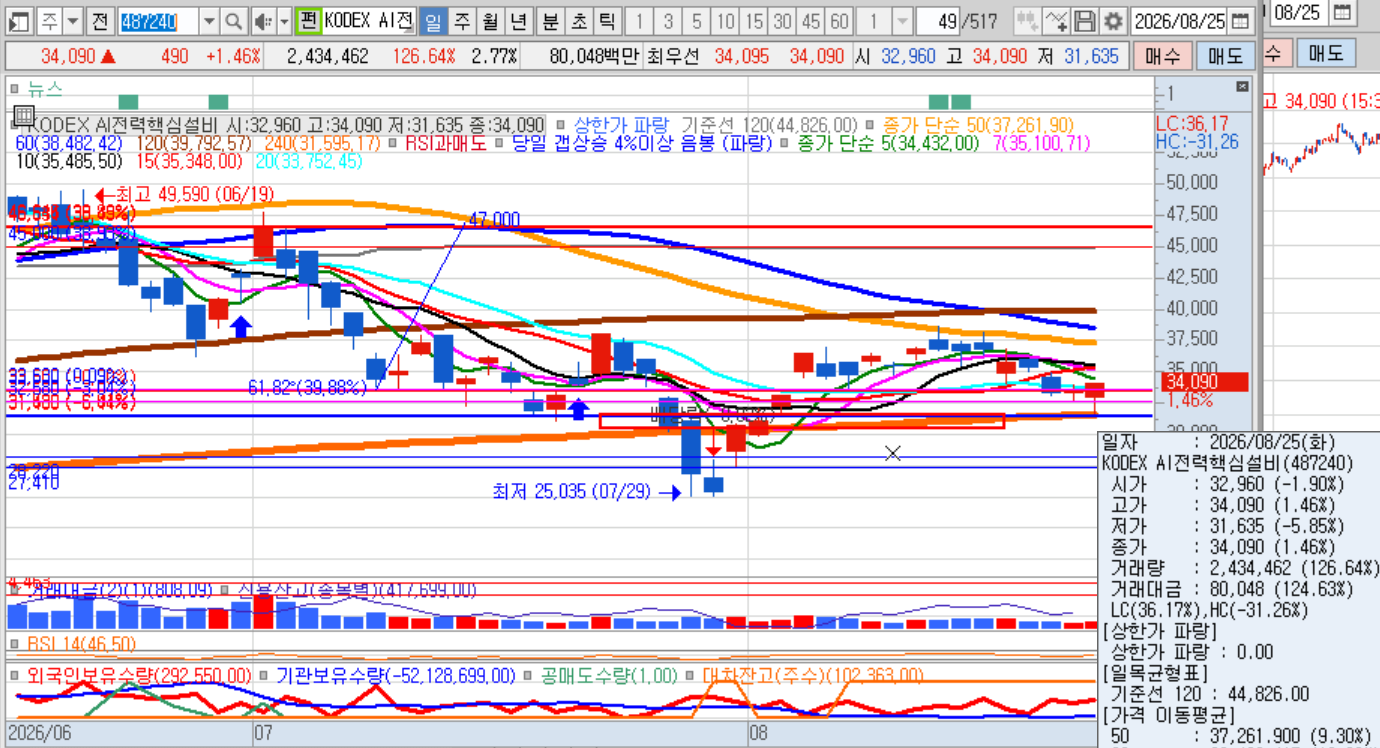1380x748 pixels.
Task: Select the 15 interval button
Action: click(x=754, y=21)
